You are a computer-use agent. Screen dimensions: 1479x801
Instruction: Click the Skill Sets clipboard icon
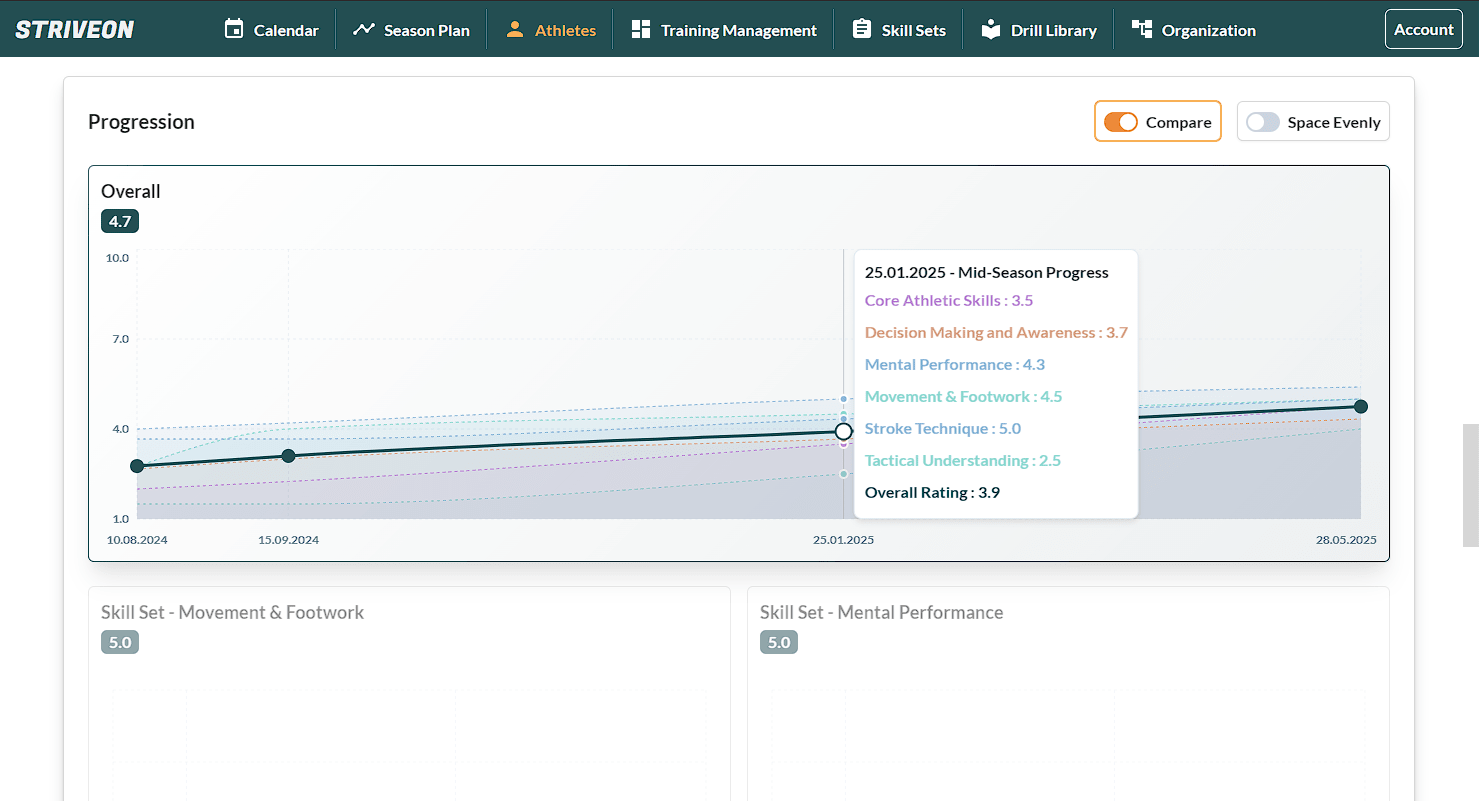[x=861, y=29]
